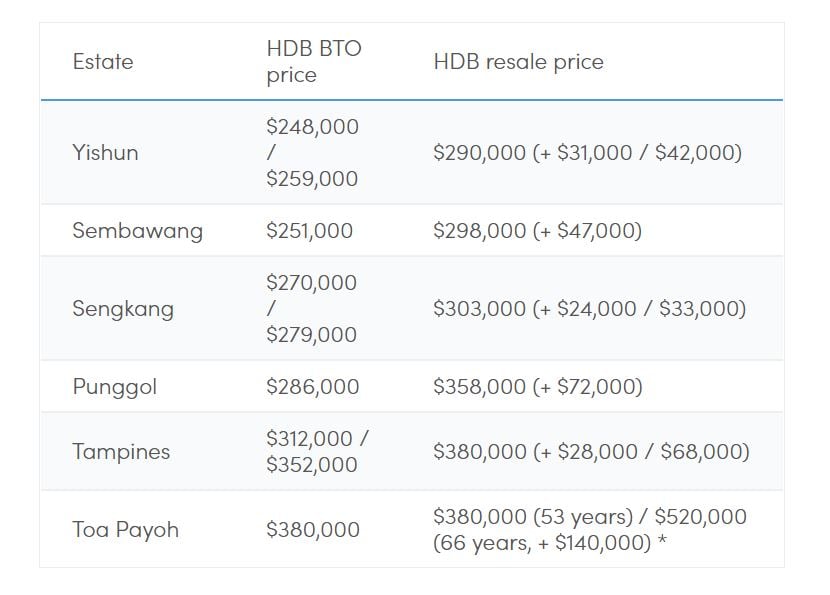Select the Toa Payoh resale price text
830x595 pixels.
point(589,530)
